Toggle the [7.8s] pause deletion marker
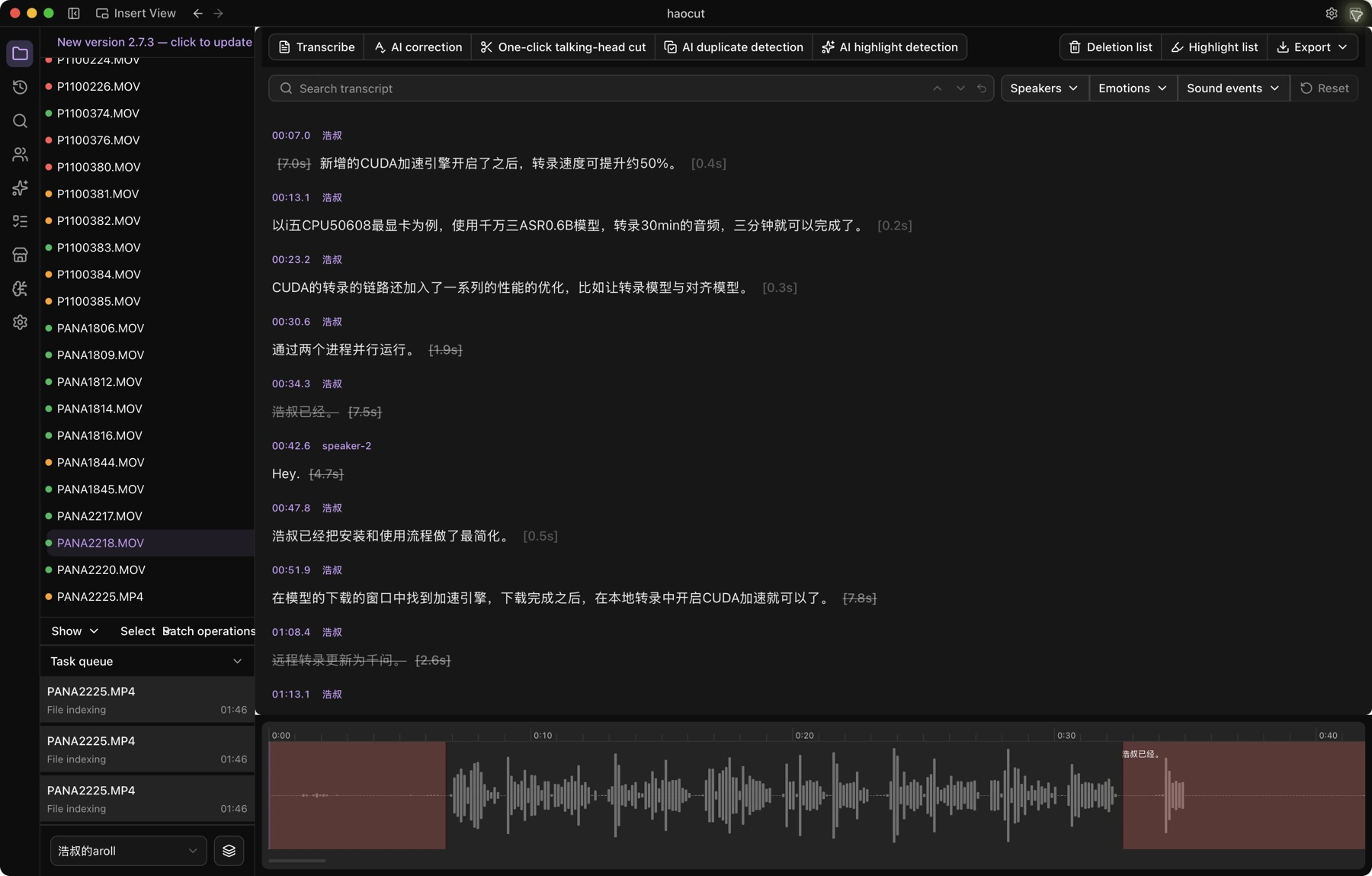This screenshot has height=876, width=1372. click(860, 598)
